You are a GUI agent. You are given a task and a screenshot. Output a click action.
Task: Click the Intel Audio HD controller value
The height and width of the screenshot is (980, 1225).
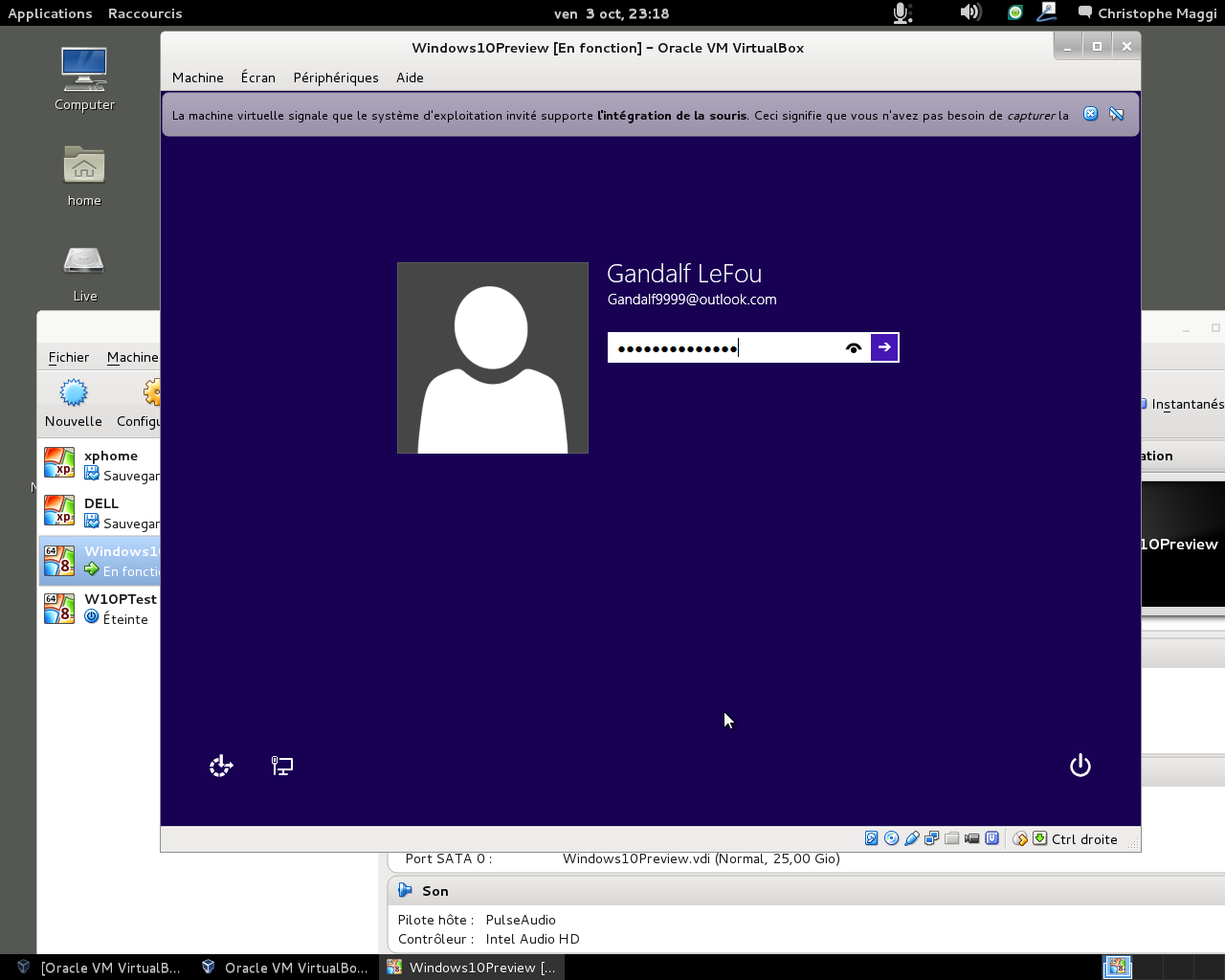click(x=533, y=939)
